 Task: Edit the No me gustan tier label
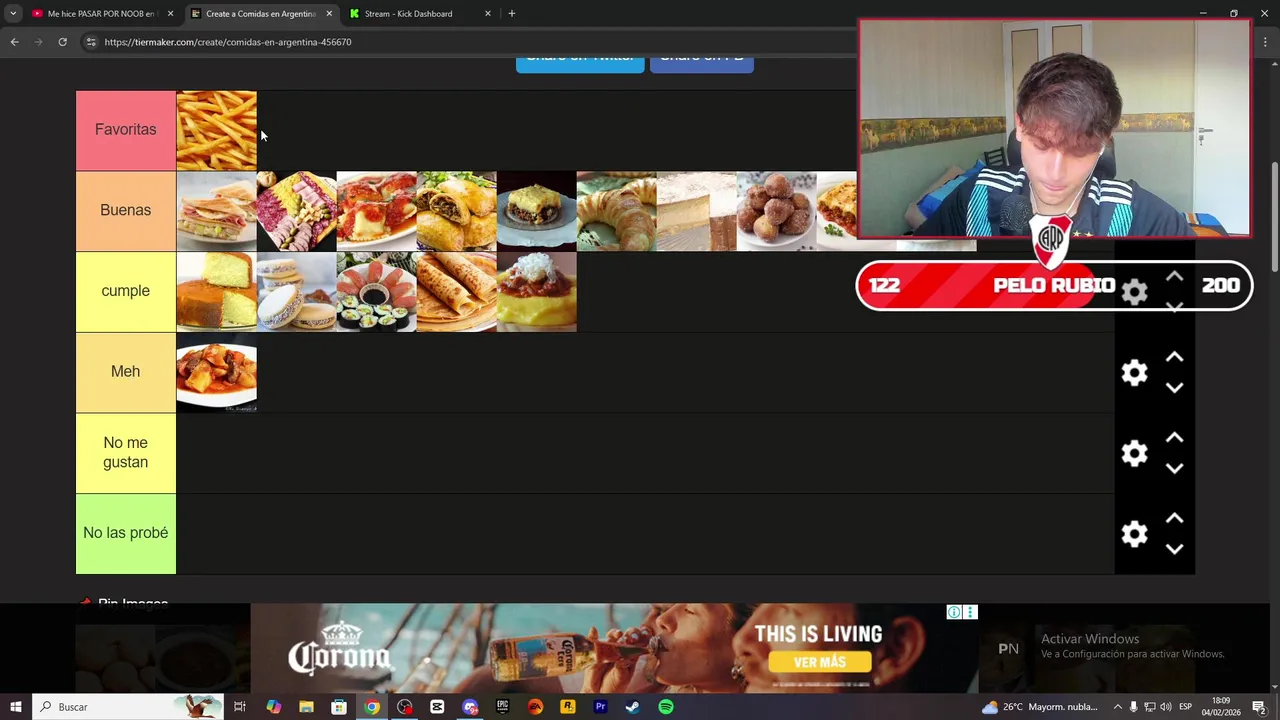[125, 453]
